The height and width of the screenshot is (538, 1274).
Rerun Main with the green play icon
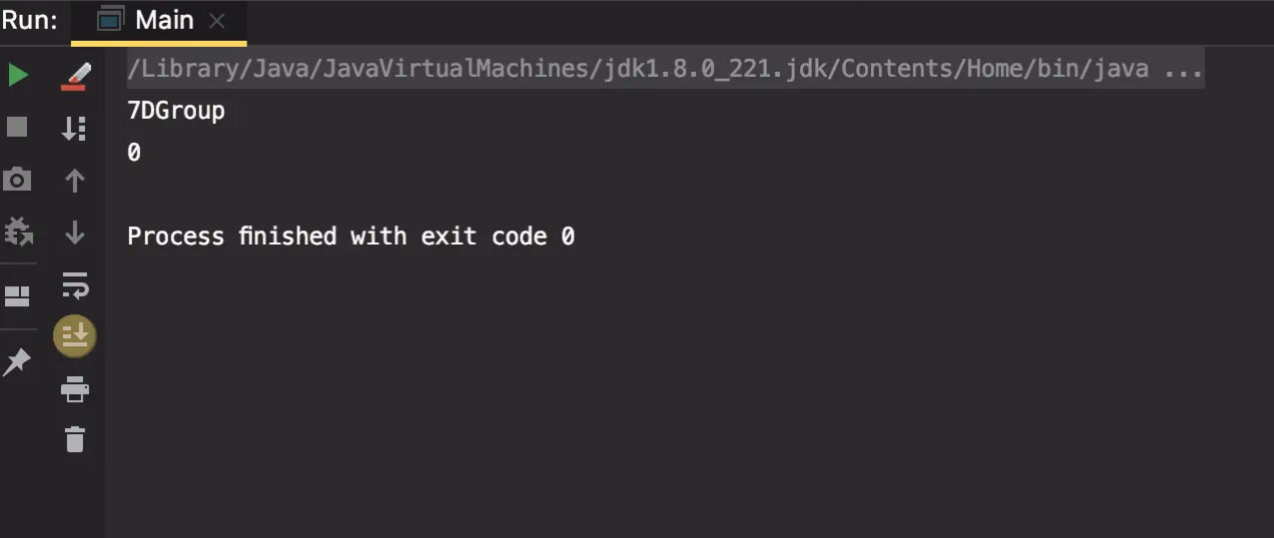(x=18, y=75)
